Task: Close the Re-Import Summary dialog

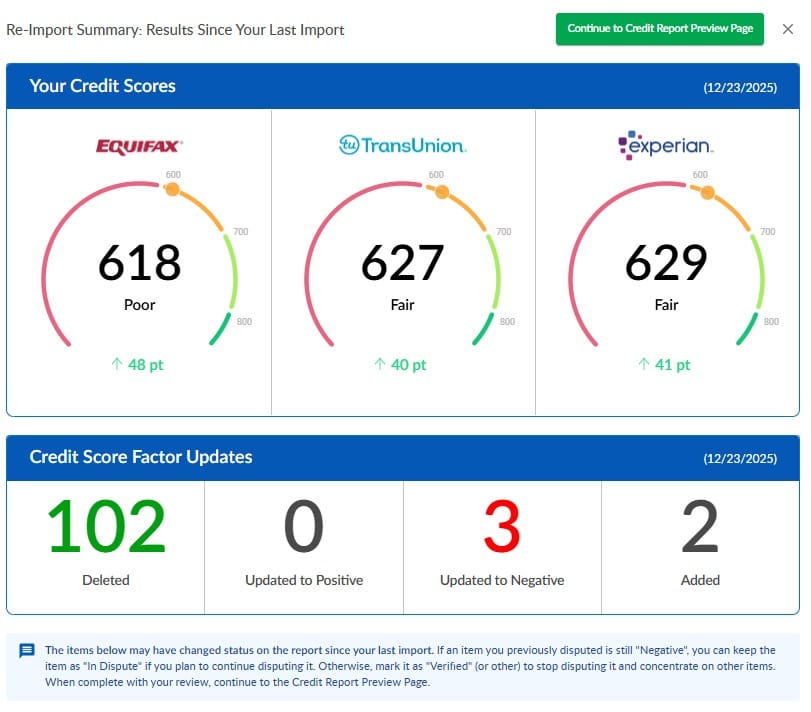Action: [x=787, y=29]
